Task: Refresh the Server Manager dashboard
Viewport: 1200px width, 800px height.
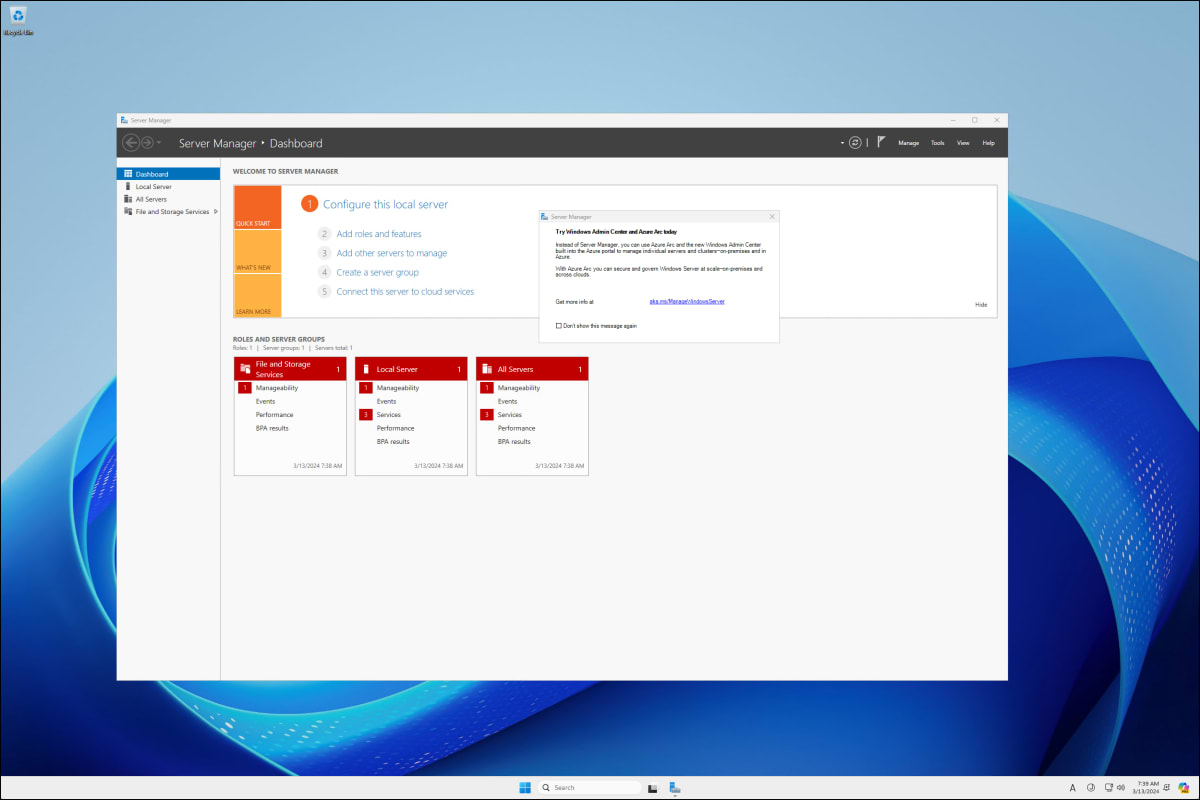Action: point(855,143)
